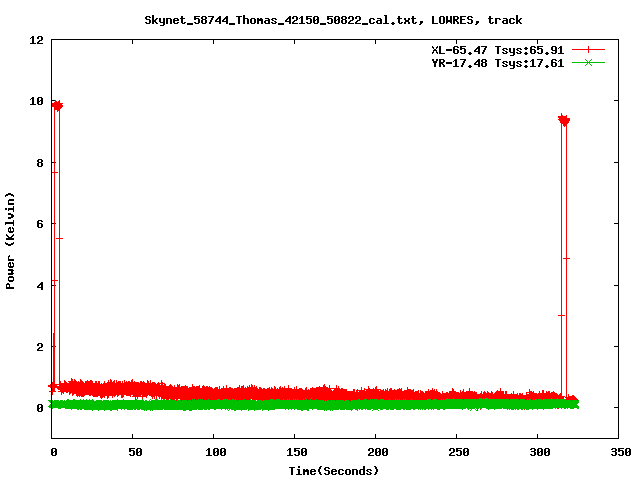The image size is (640, 480).
Task: Click x-axis tick label 200
Action: 378,452
